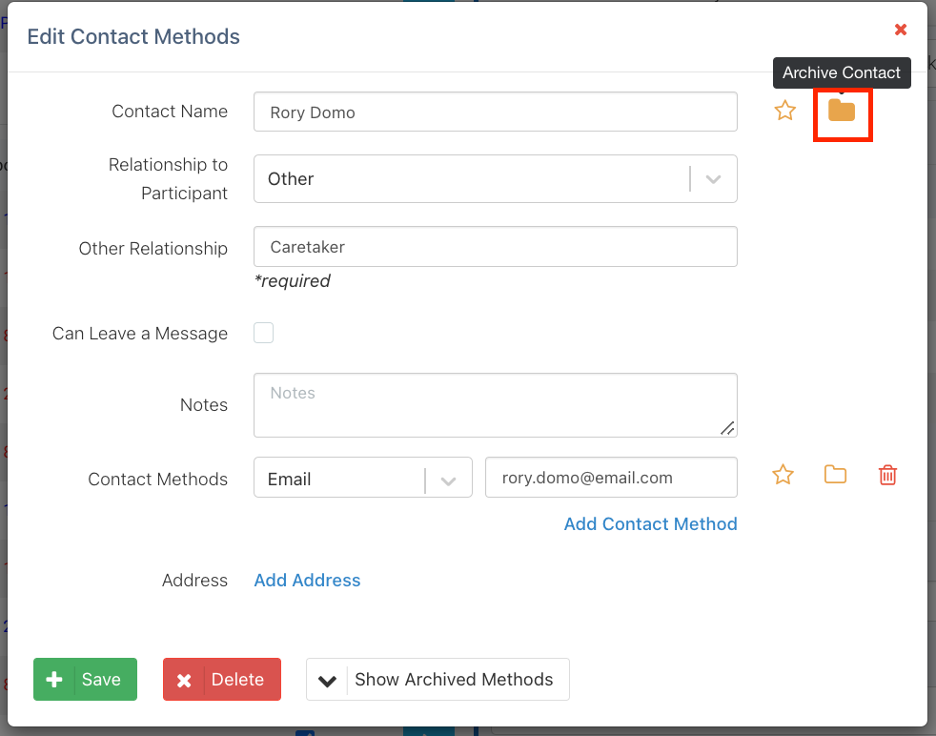Screen dimensions: 936x736
Task: Star the email contact method
Action: [x=783, y=475]
